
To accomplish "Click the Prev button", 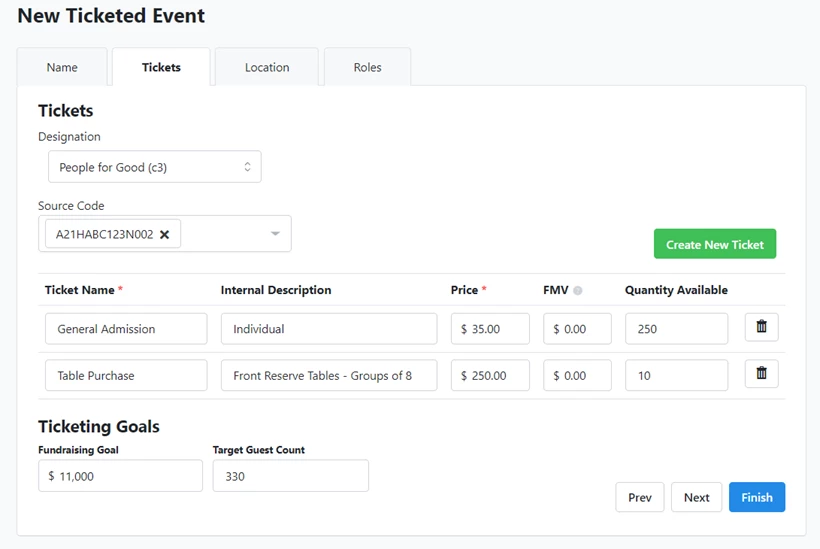I will [640, 497].
